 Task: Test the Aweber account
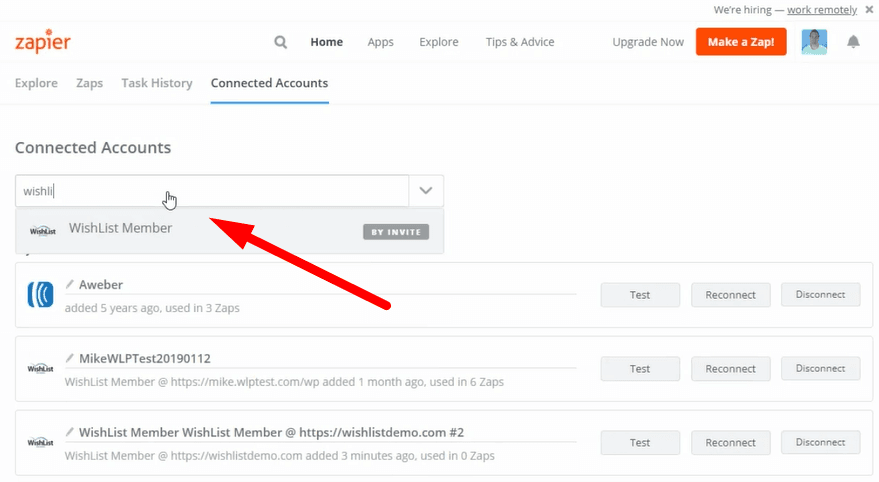pyautogui.click(x=640, y=295)
